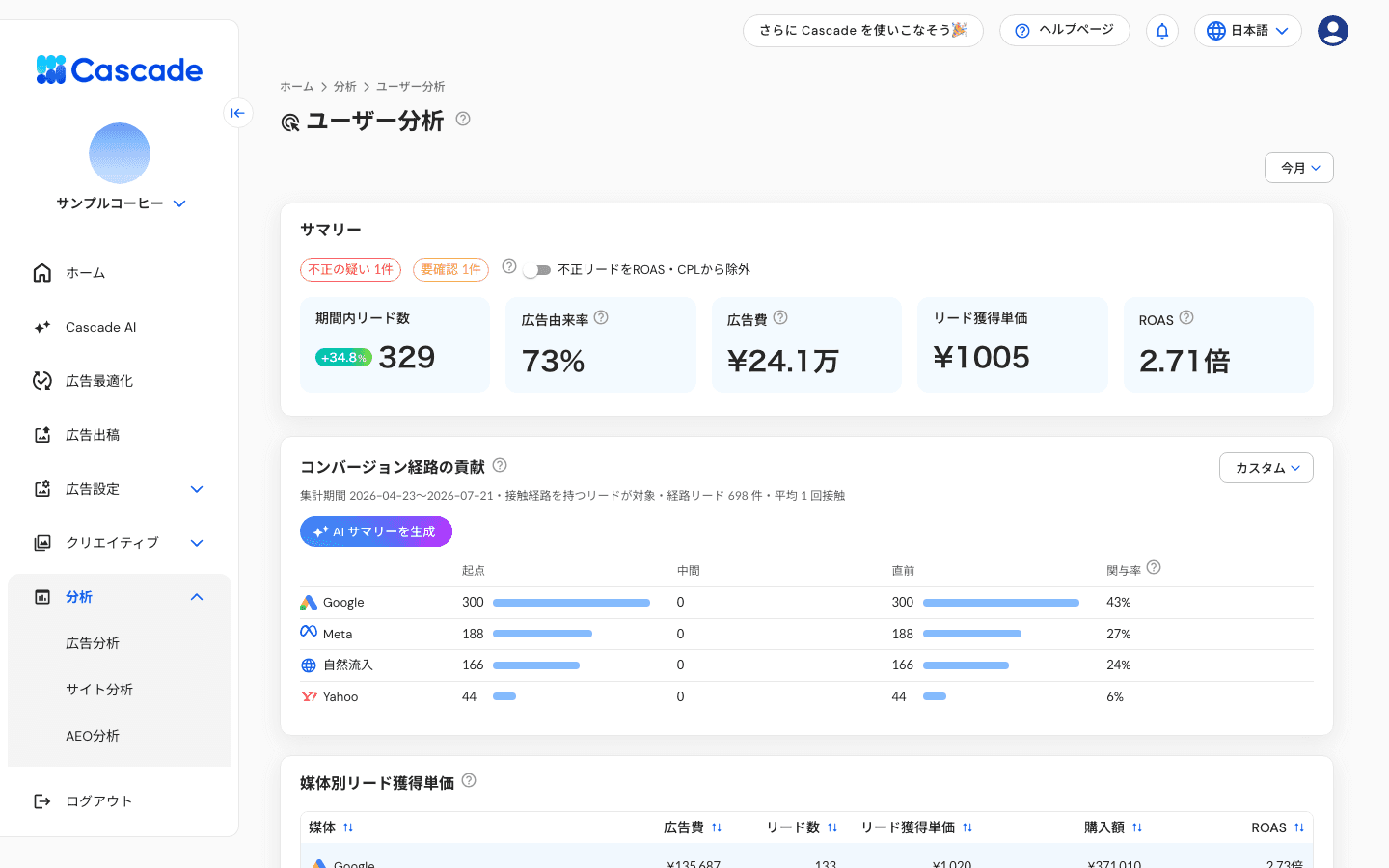Sort by リード獲得単価 column arrows
This screenshot has width=1389, height=868.
click(967, 827)
